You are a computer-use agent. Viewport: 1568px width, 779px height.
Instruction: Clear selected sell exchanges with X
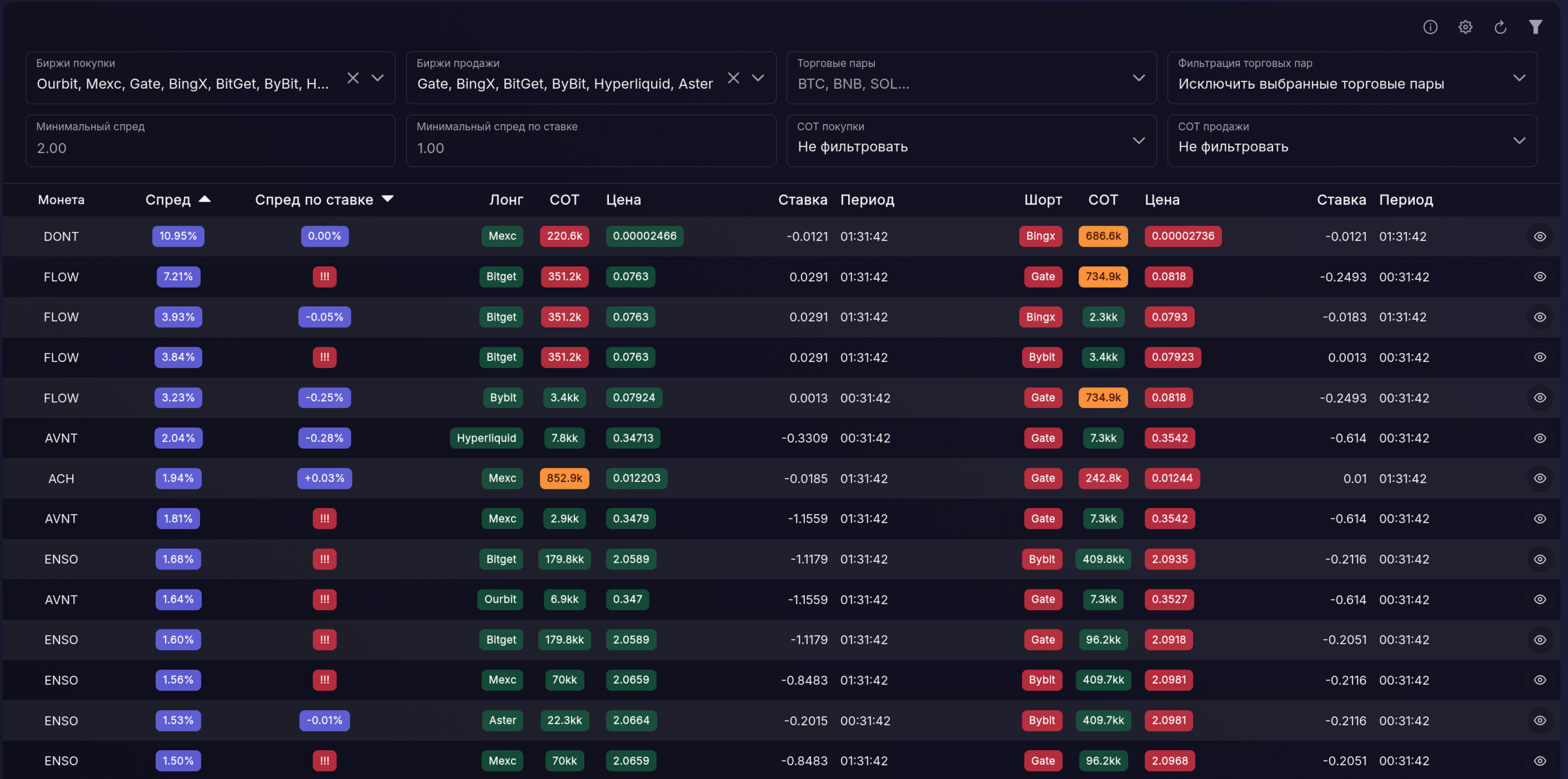pyautogui.click(x=734, y=78)
